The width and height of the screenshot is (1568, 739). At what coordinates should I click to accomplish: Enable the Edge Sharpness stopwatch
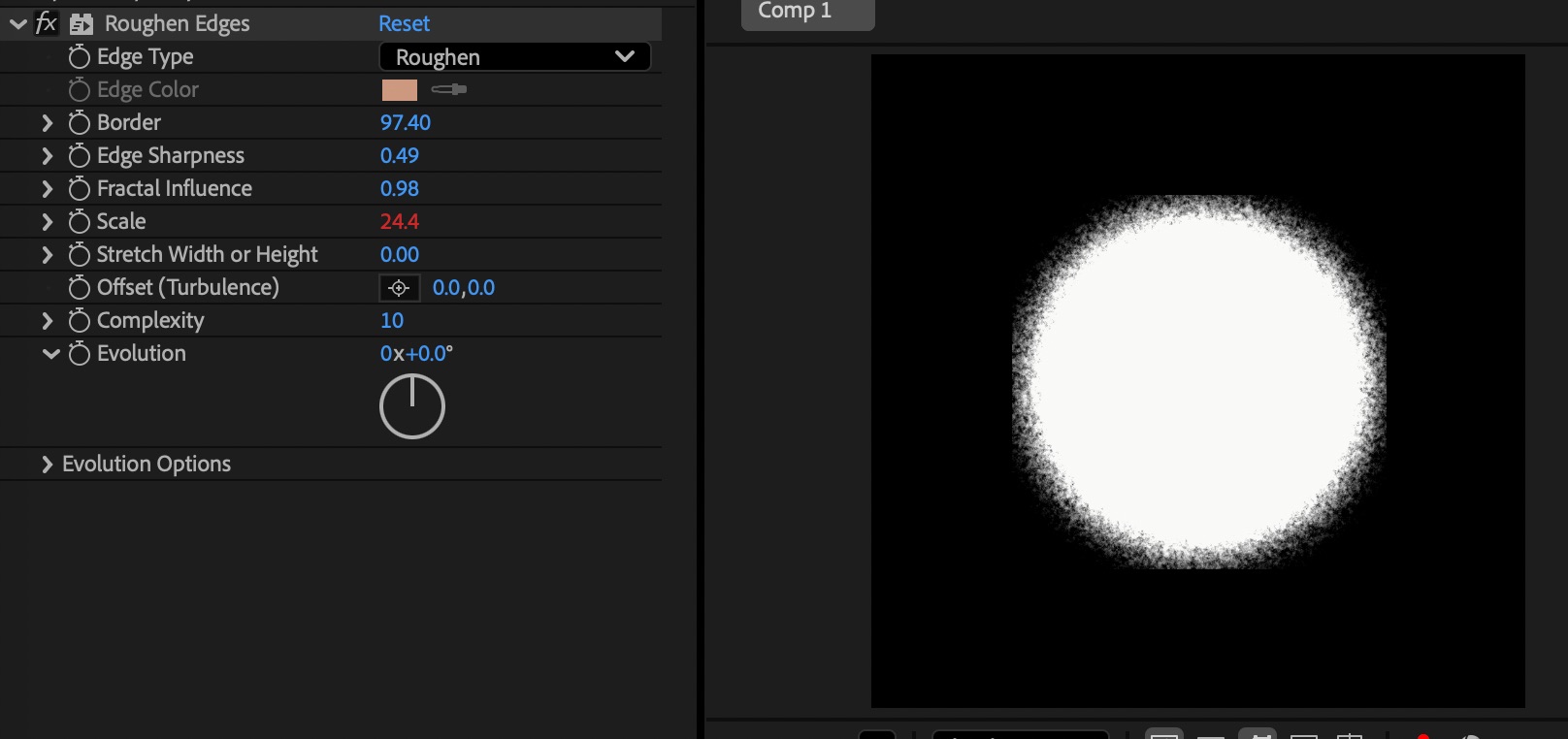(80, 156)
